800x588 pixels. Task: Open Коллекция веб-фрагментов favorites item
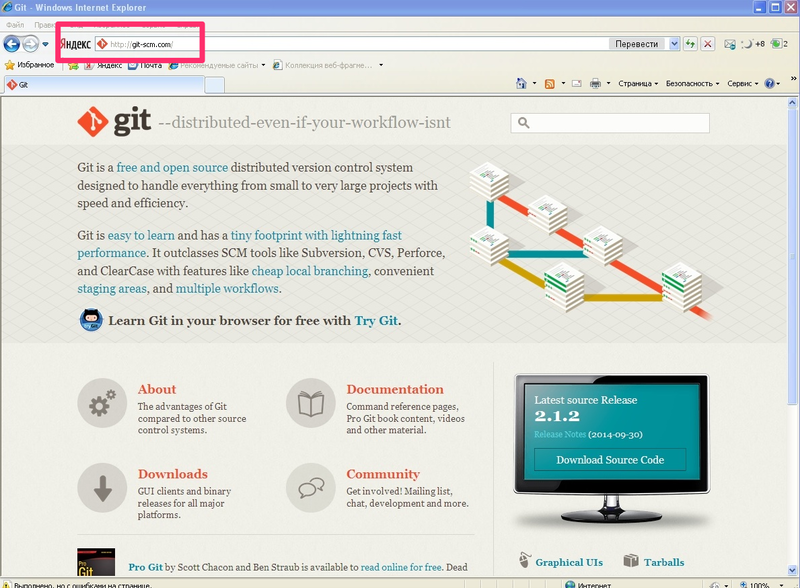(323, 65)
